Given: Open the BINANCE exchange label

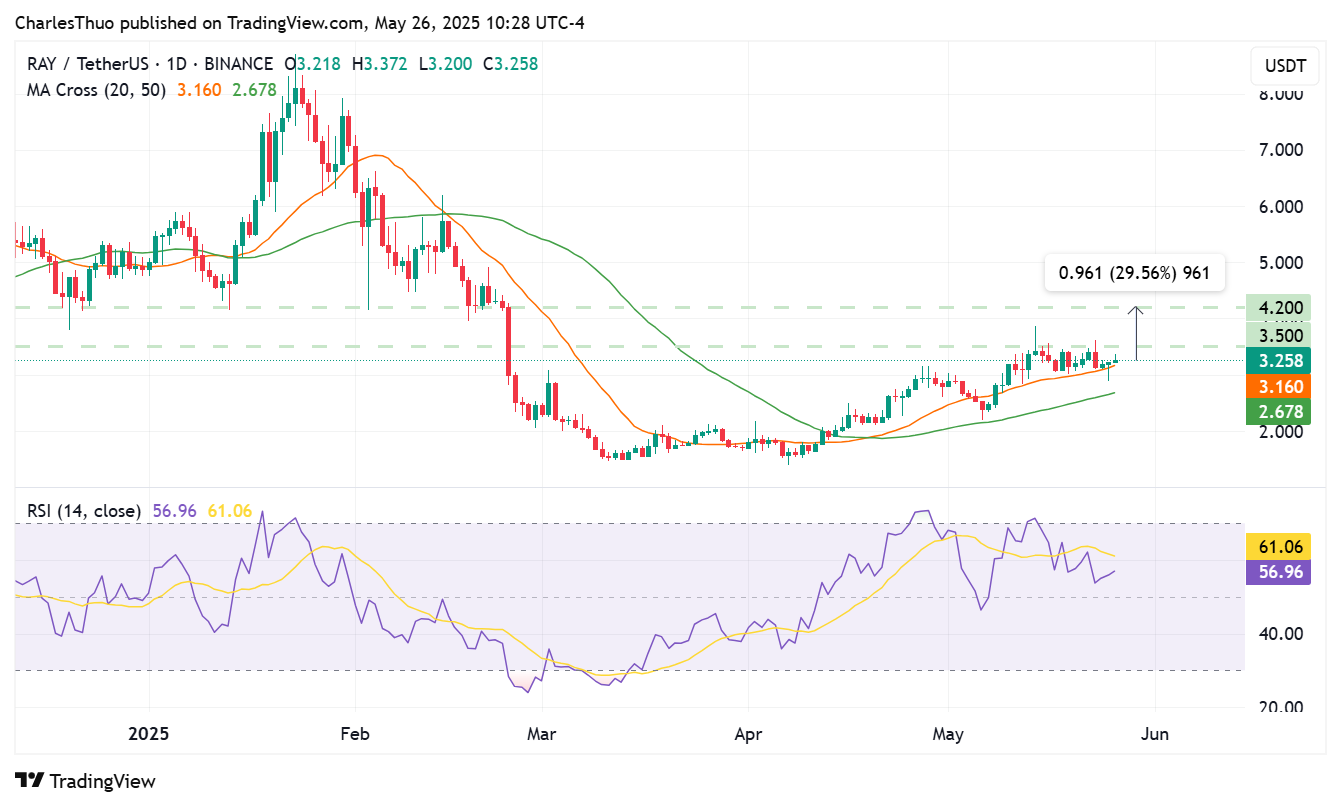Looking at the screenshot, I should coord(238,63).
